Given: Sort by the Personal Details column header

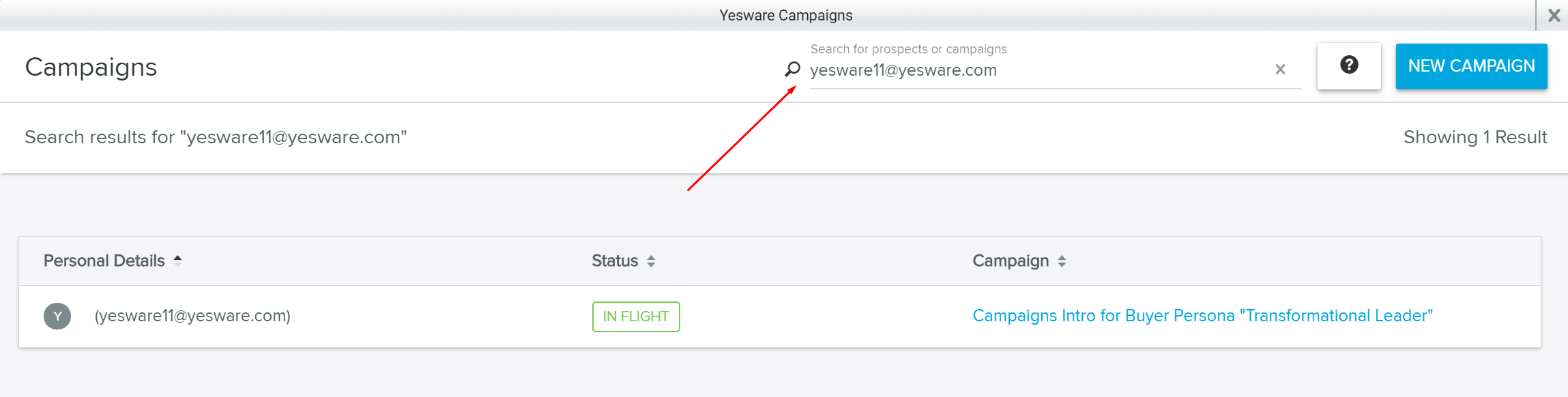Looking at the screenshot, I should (104, 261).
